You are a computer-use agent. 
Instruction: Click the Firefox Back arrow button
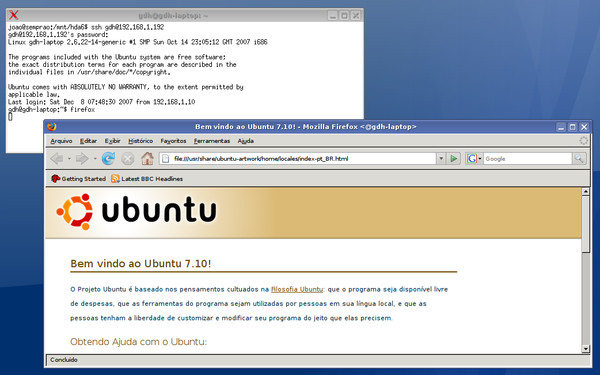[x=57, y=158]
